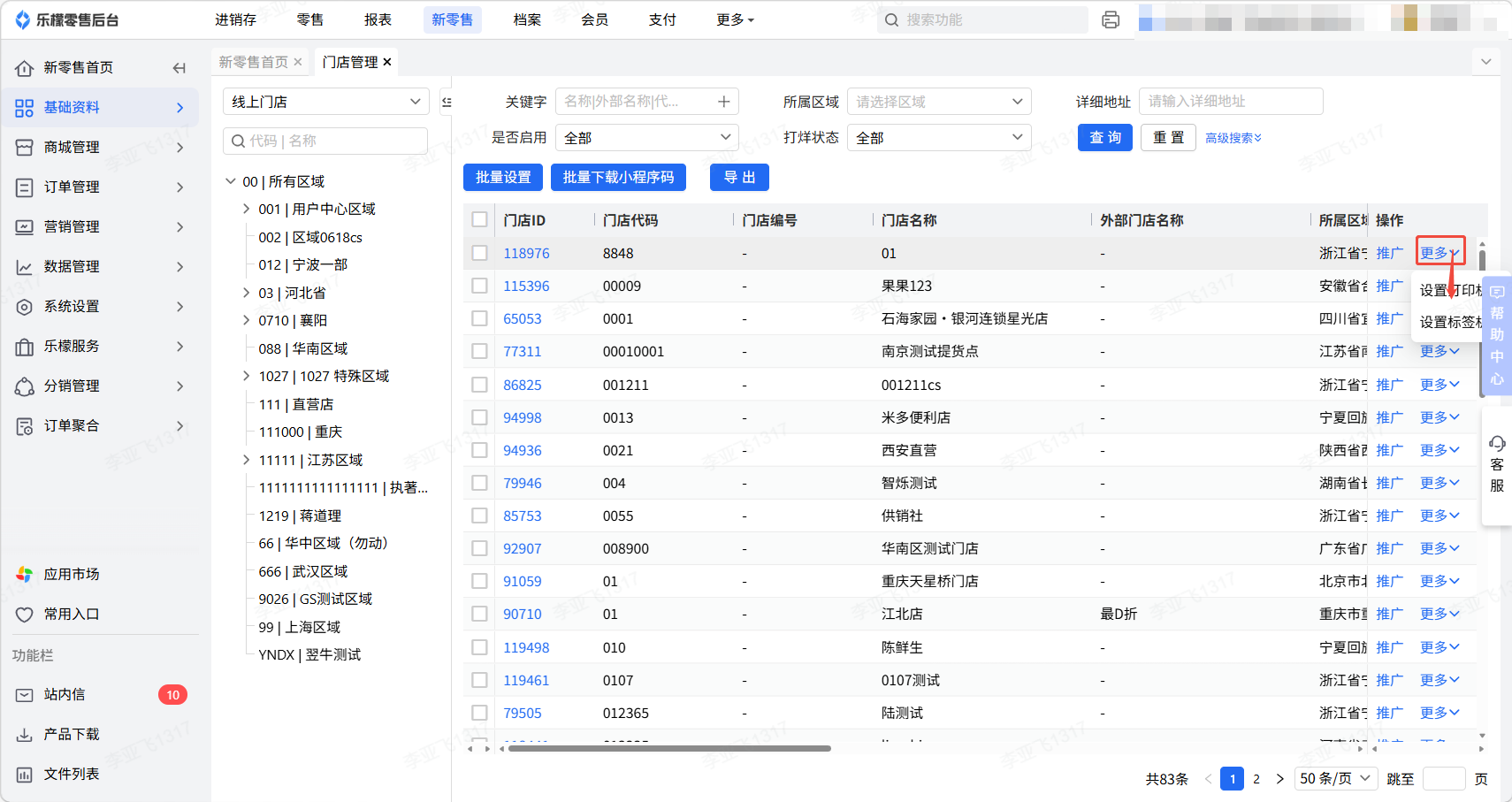Open the 报表 top menu

tap(378, 19)
